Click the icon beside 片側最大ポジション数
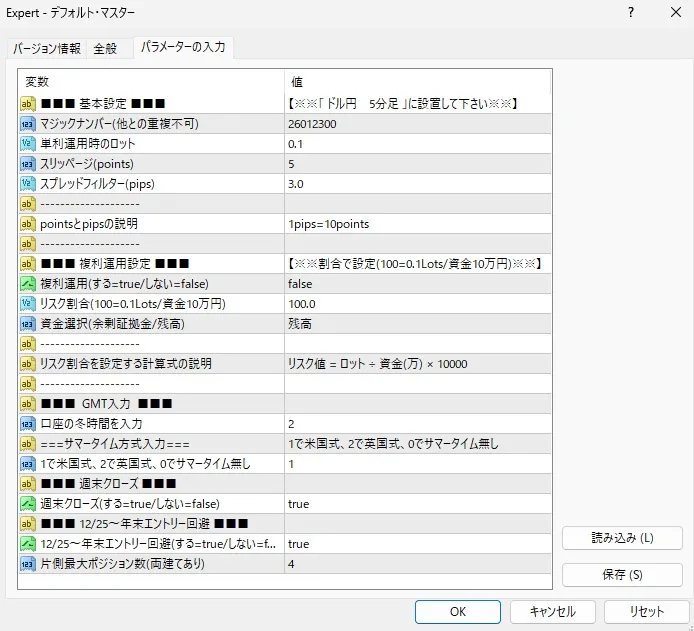Viewport: 694px width, 631px height. 28,564
